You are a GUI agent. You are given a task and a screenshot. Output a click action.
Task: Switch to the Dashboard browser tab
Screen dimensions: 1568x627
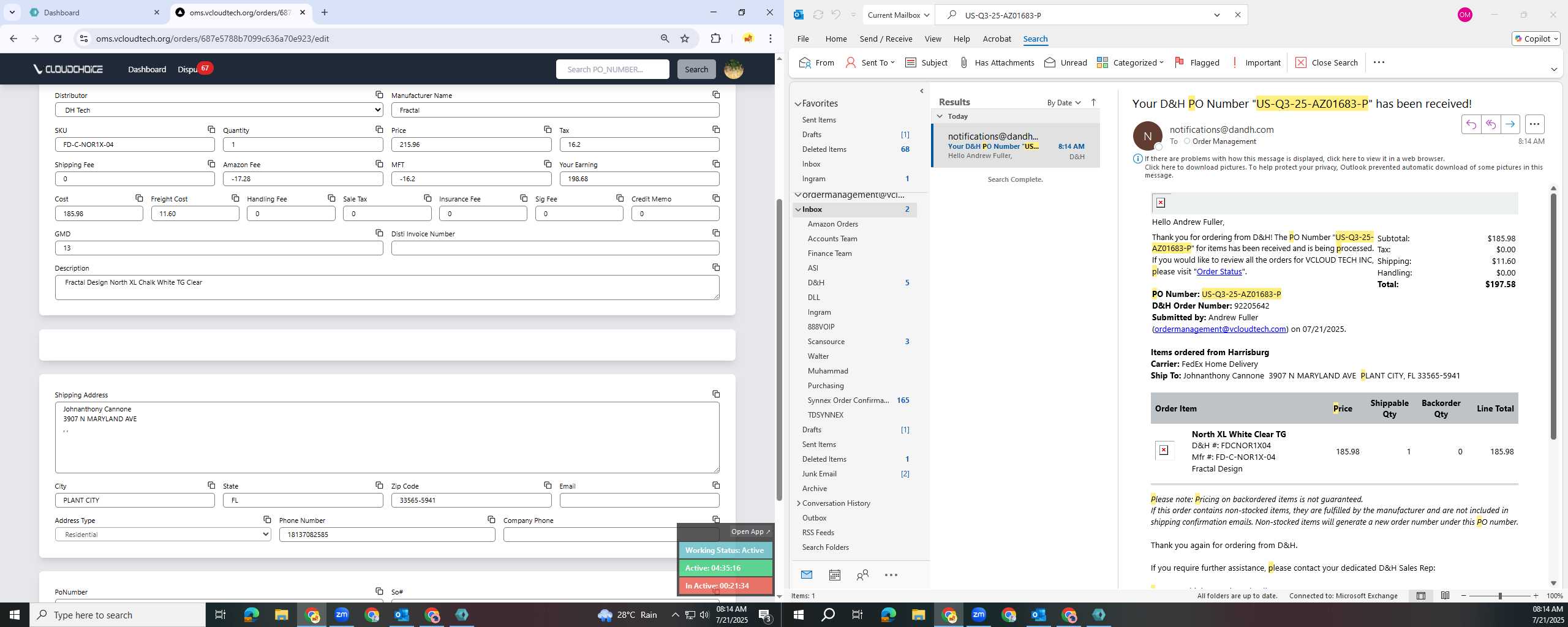(x=95, y=12)
